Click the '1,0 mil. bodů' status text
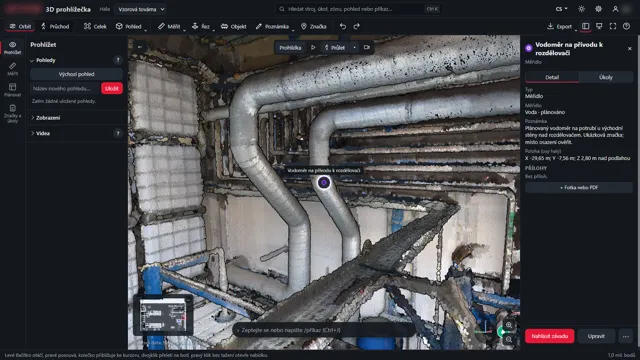Image resolution: width=640 pixels, height=360 pixels. [622, 355]
